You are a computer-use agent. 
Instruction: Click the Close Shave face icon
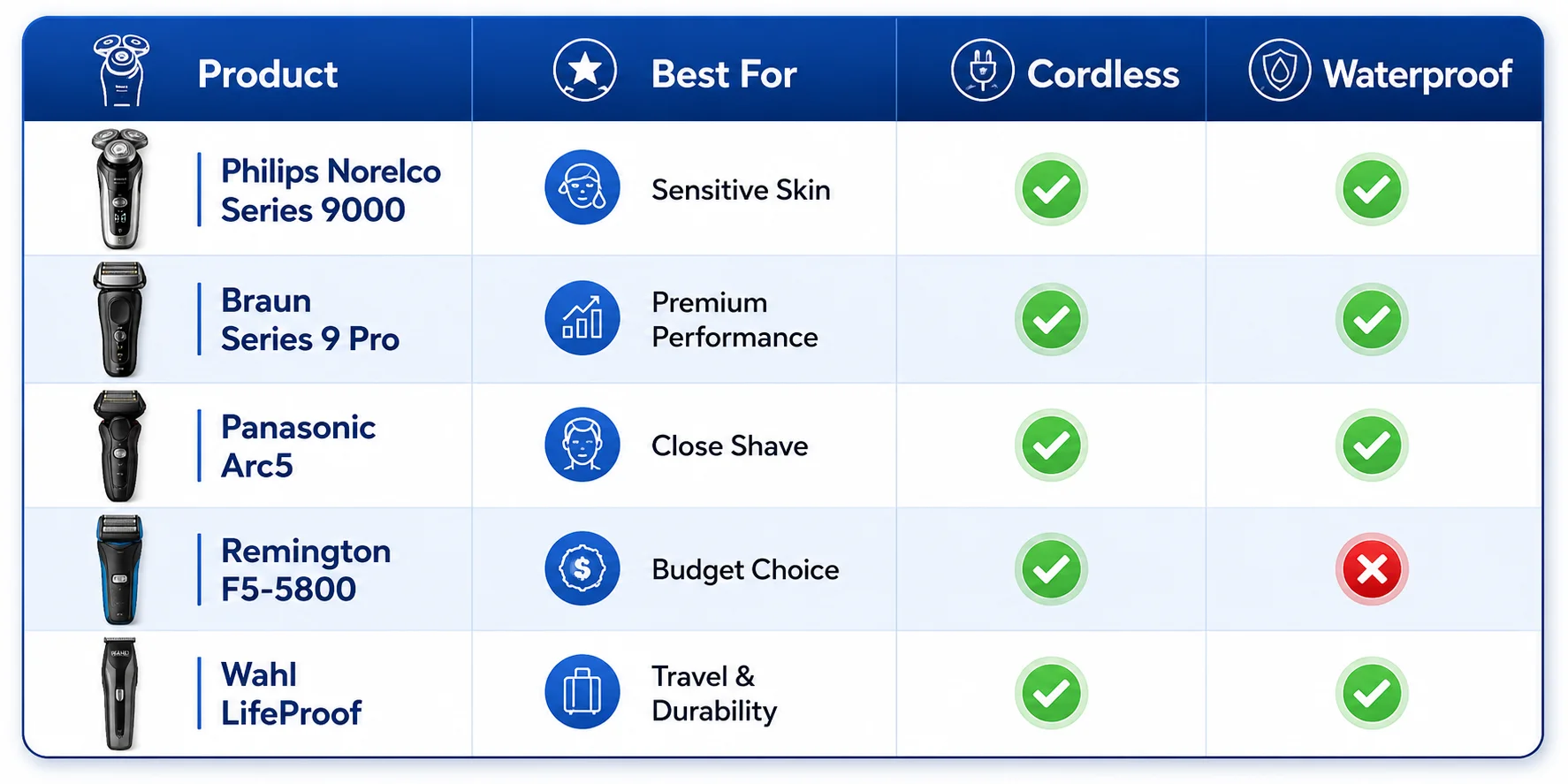(582, 445)
